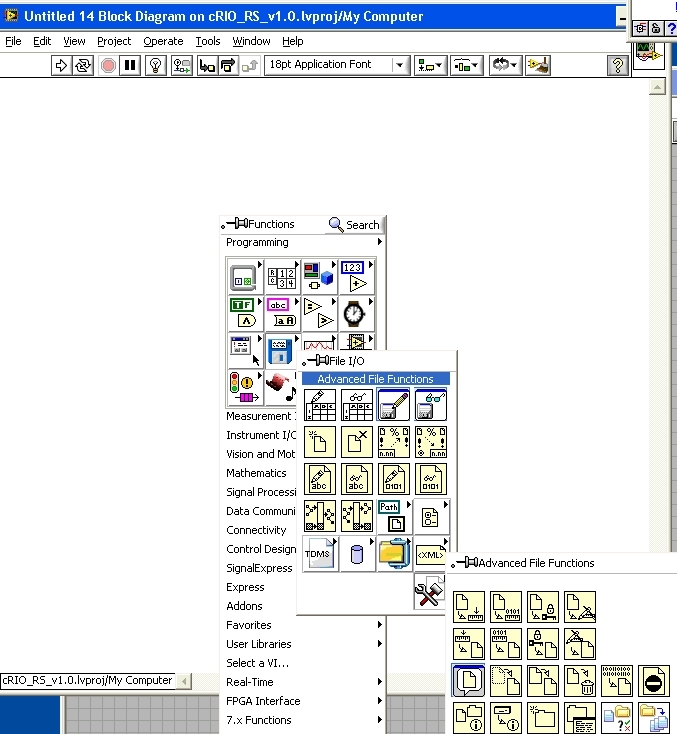
Task: Select the Express category
Action: pyautogui.click(x=245, y=587)
